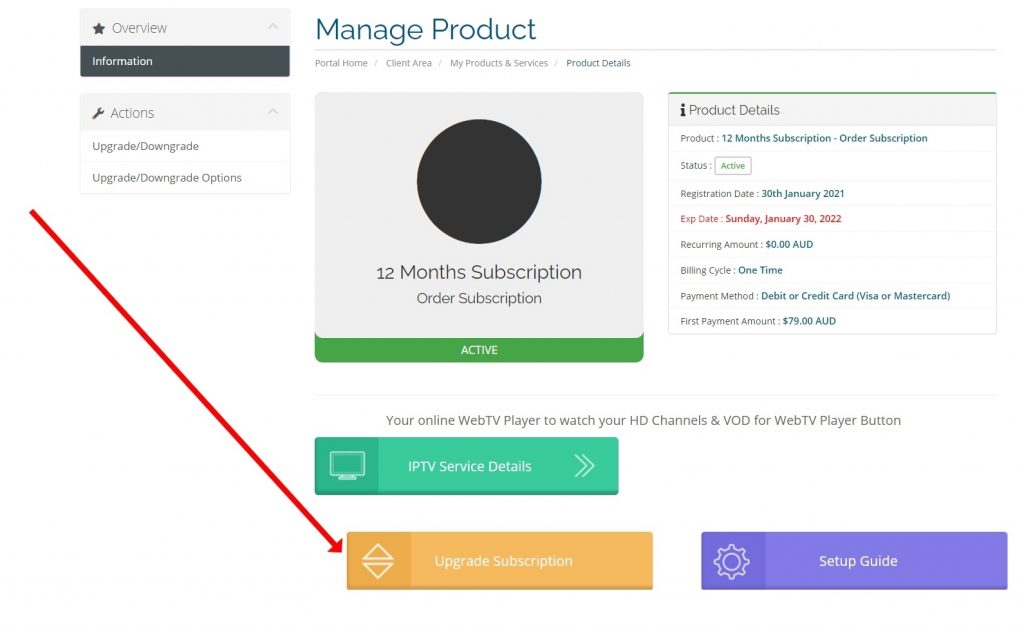
Task: Collapse the Overview sidebar panel
Action: [273, 28]
